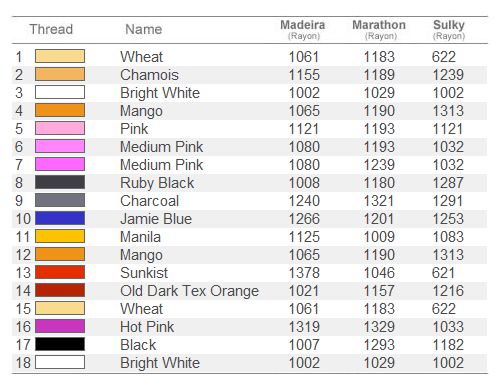500x384 pixels.
Task: Select the Jamie Blue color swatch
Action: 60,218
